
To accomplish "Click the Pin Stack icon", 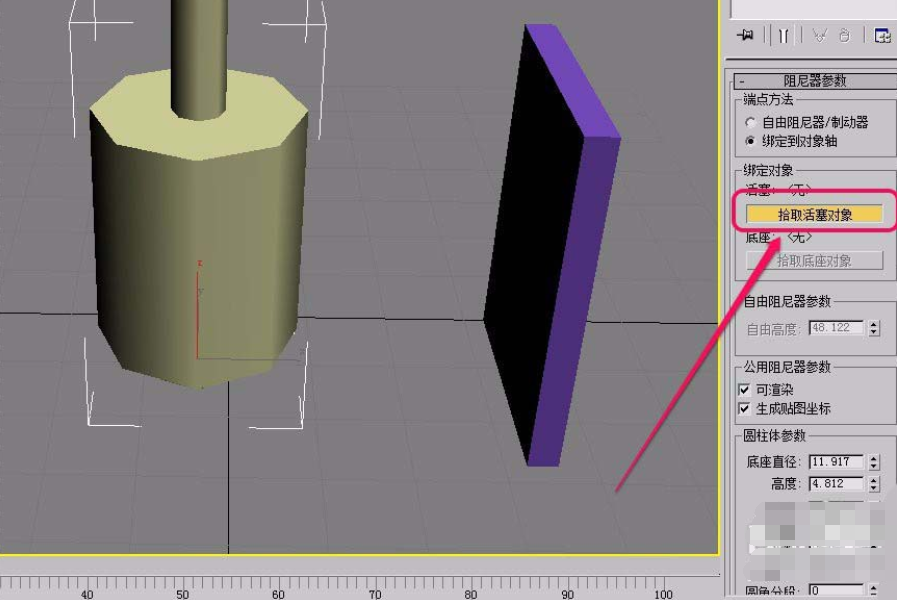I will click(745, 35).
